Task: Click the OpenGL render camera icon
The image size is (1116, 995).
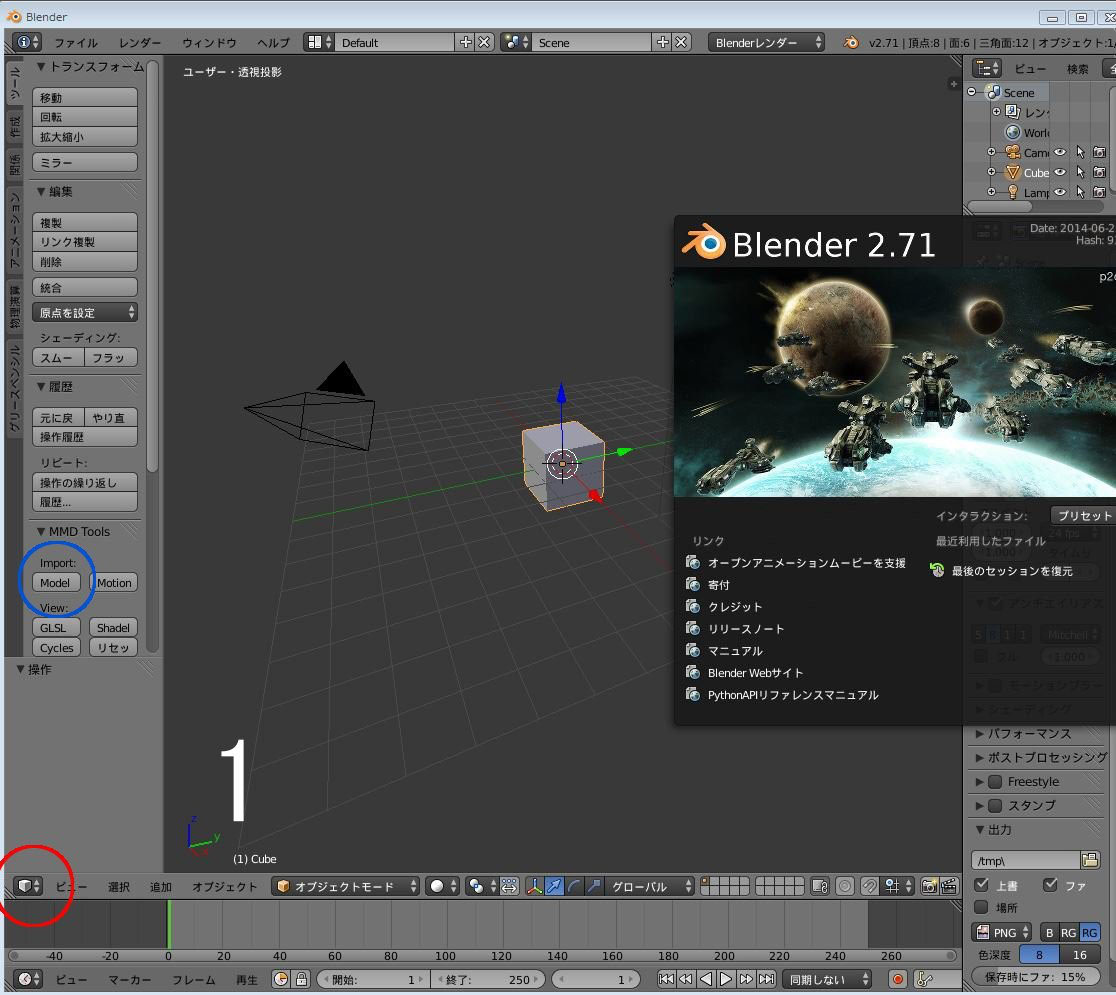Action: (929, 886)
